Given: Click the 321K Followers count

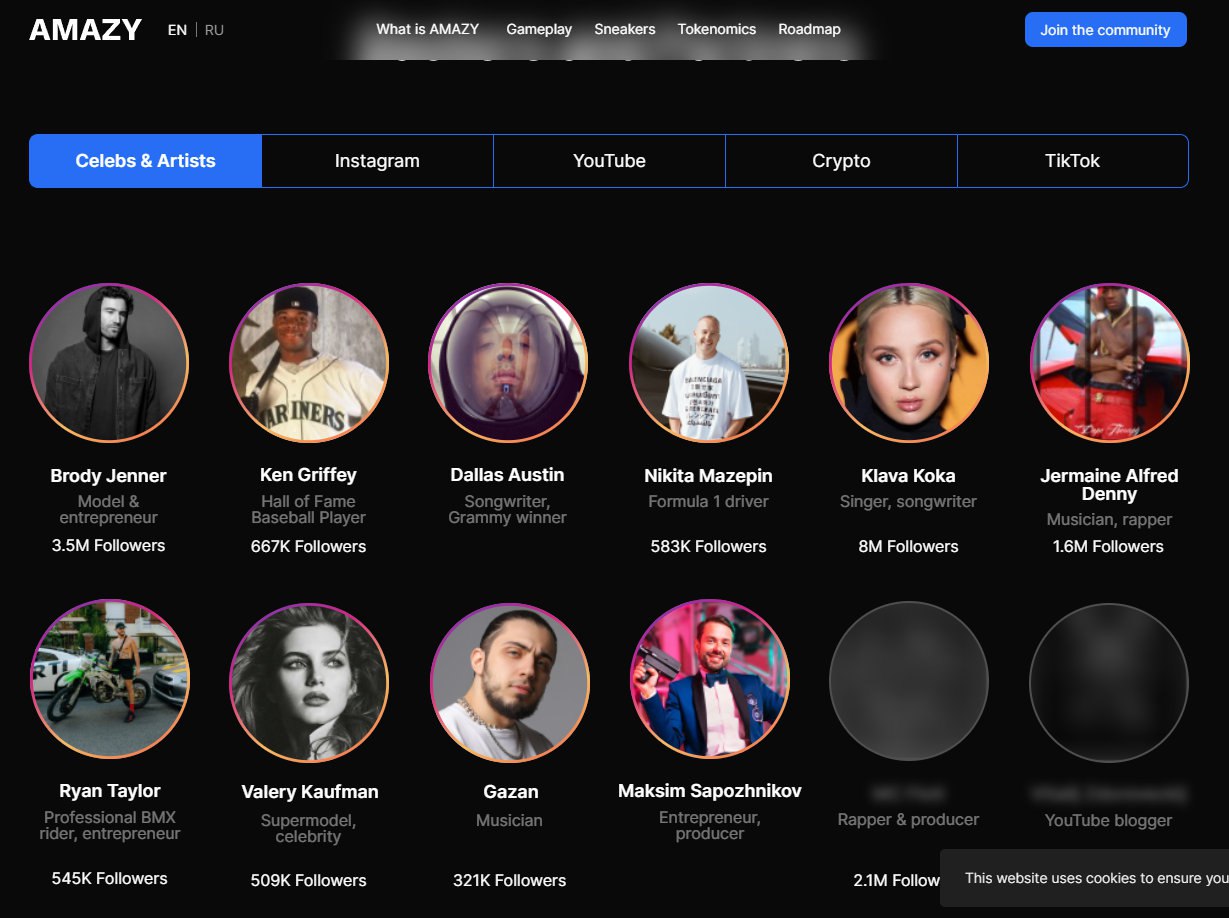Looking at the screenshot, I should (510, 881).
